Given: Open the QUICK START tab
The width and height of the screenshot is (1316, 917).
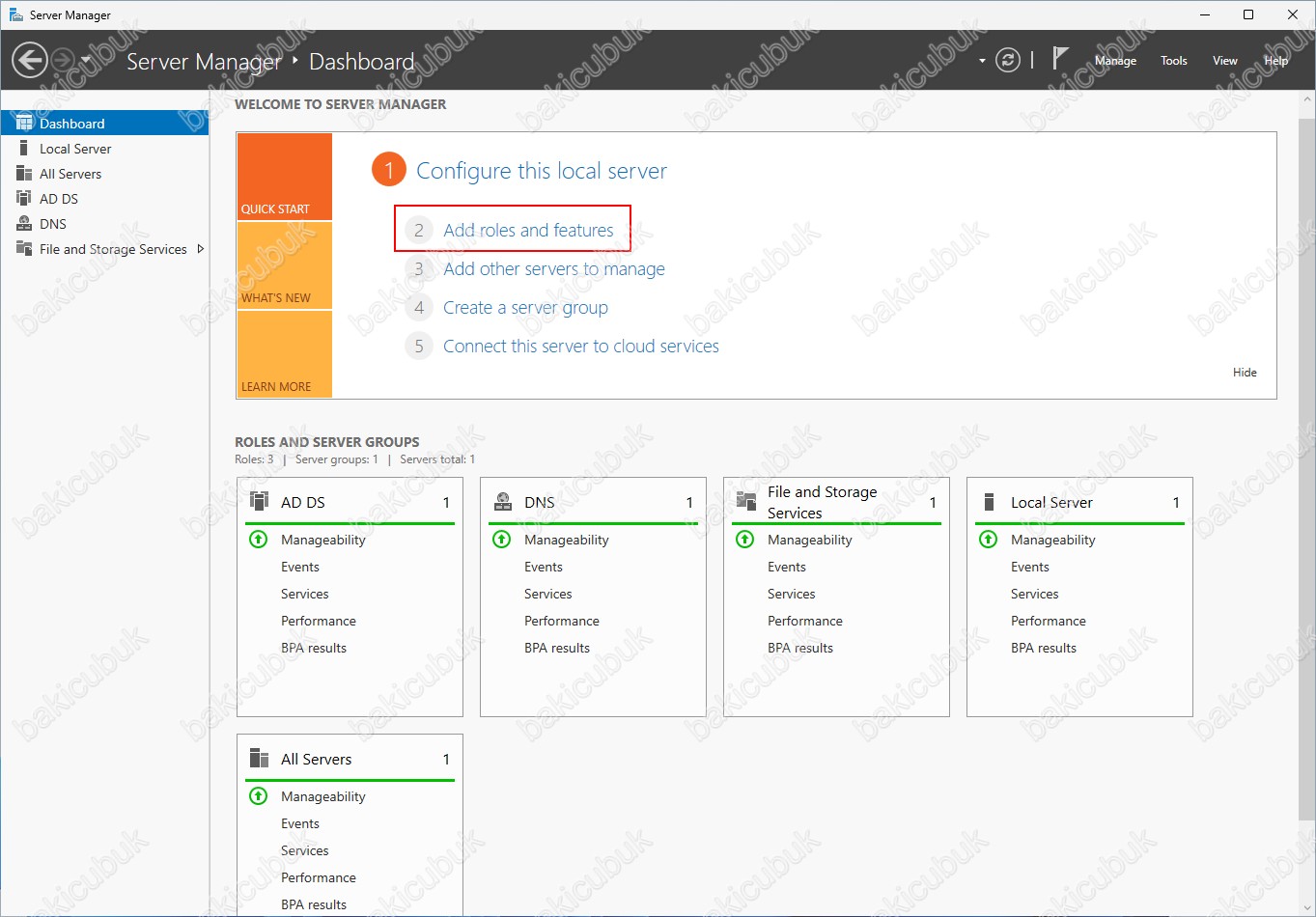Looking at the screenshot, I should (x=285, y=177).
